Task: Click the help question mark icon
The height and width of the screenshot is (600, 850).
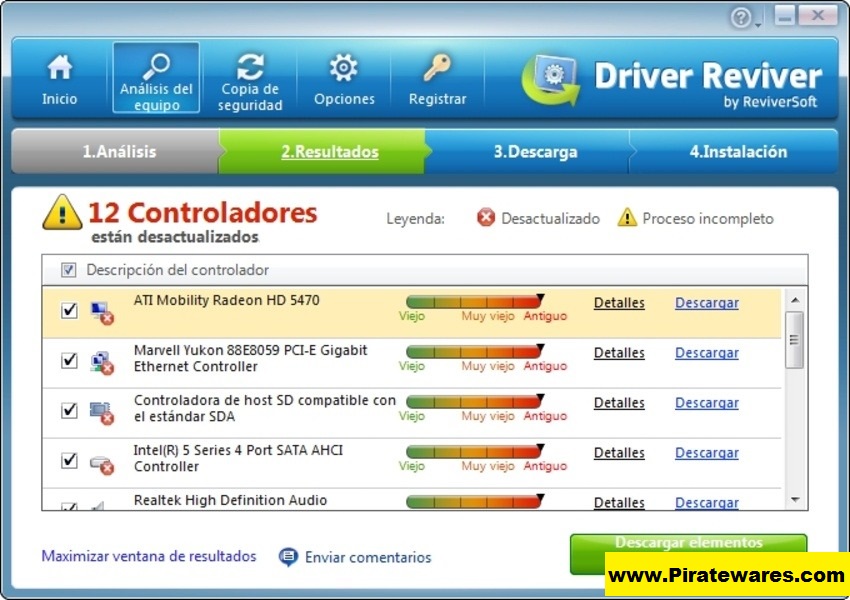Action: [x=740, y=17]
